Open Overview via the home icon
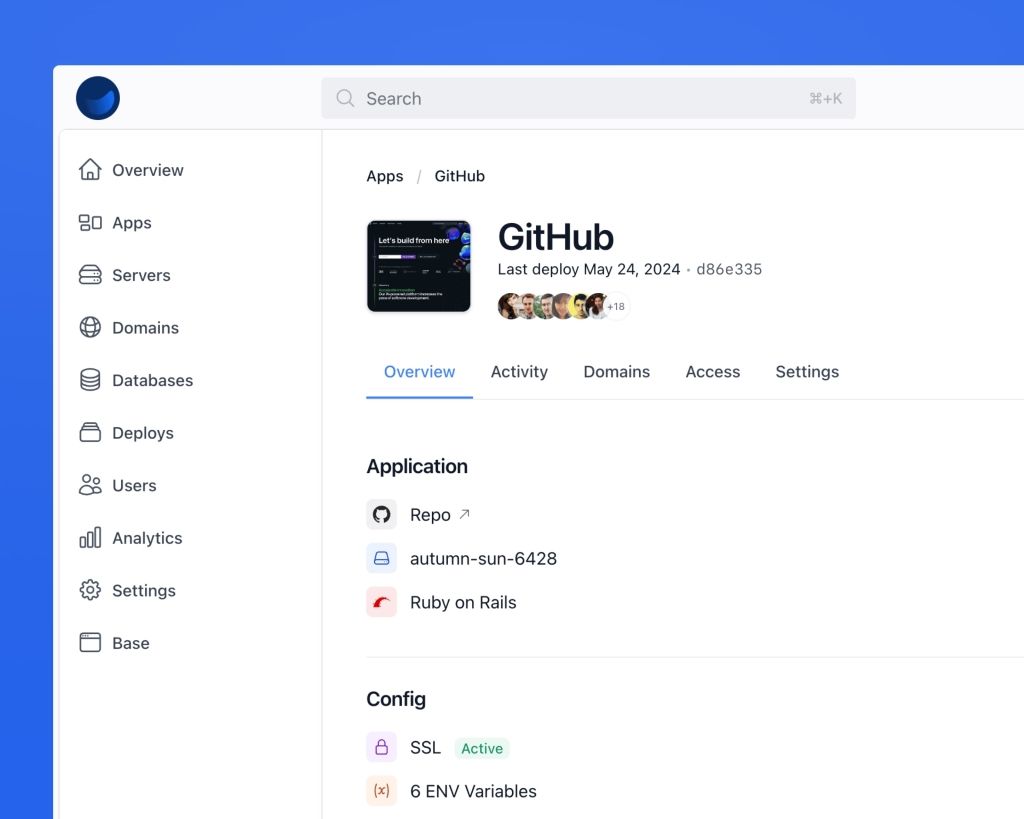 pos(90,170)
